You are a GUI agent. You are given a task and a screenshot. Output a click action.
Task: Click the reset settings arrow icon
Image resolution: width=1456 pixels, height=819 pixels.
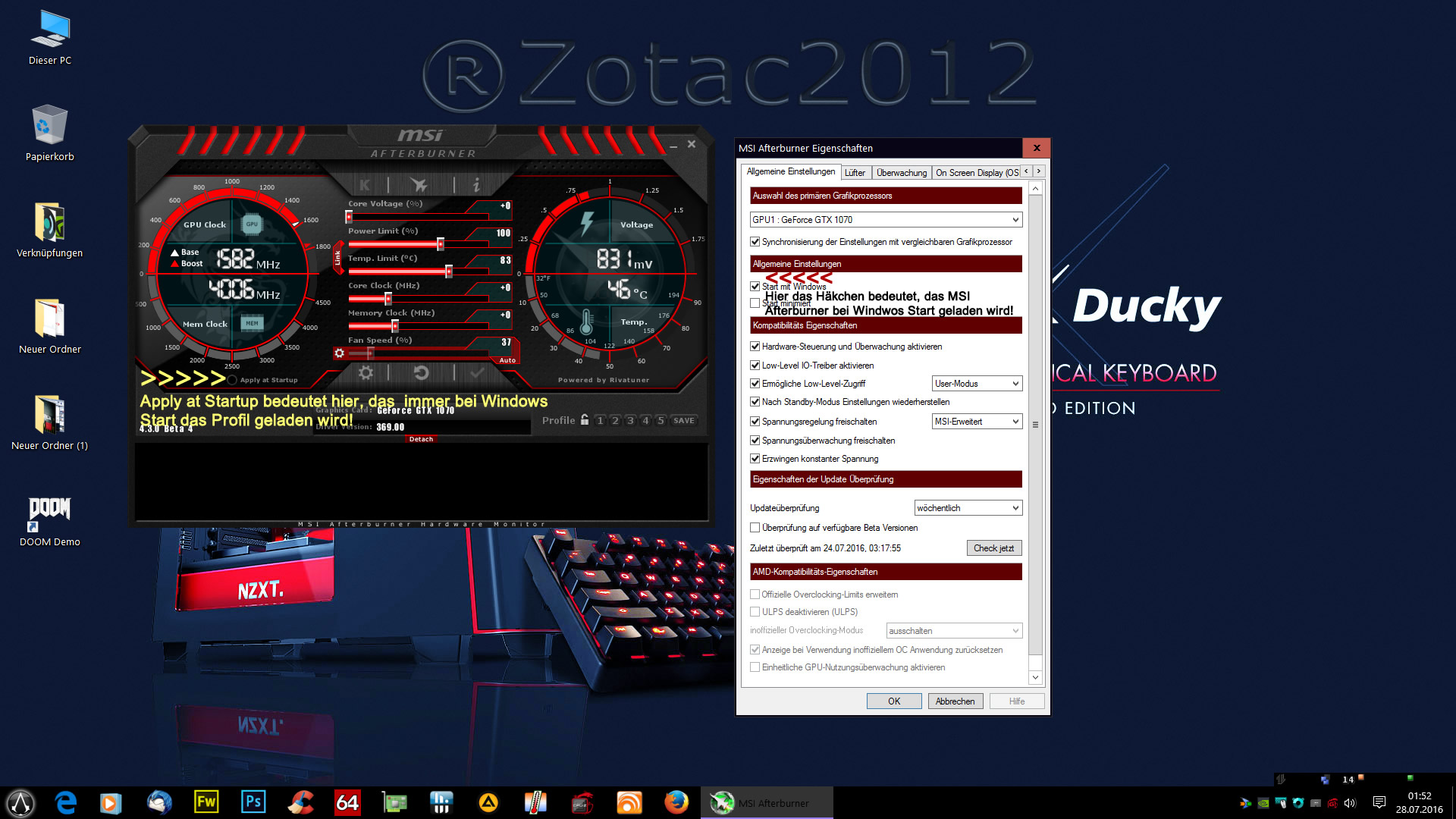[x=422, y=373]
